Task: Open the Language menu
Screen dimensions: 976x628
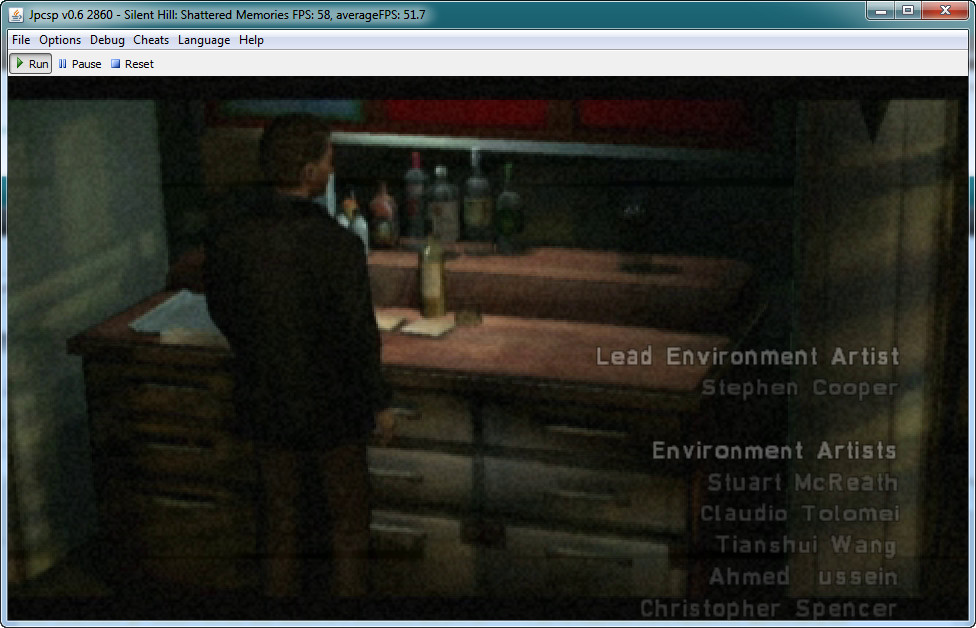Action: (x=204, y=40)
